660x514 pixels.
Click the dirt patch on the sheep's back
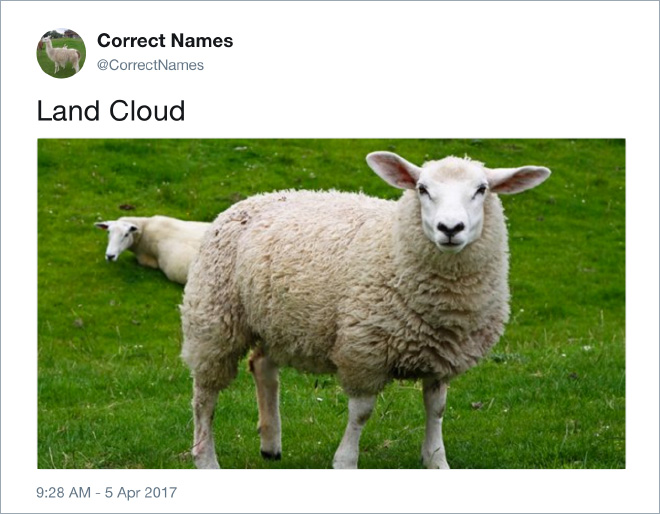coord(242,217)
